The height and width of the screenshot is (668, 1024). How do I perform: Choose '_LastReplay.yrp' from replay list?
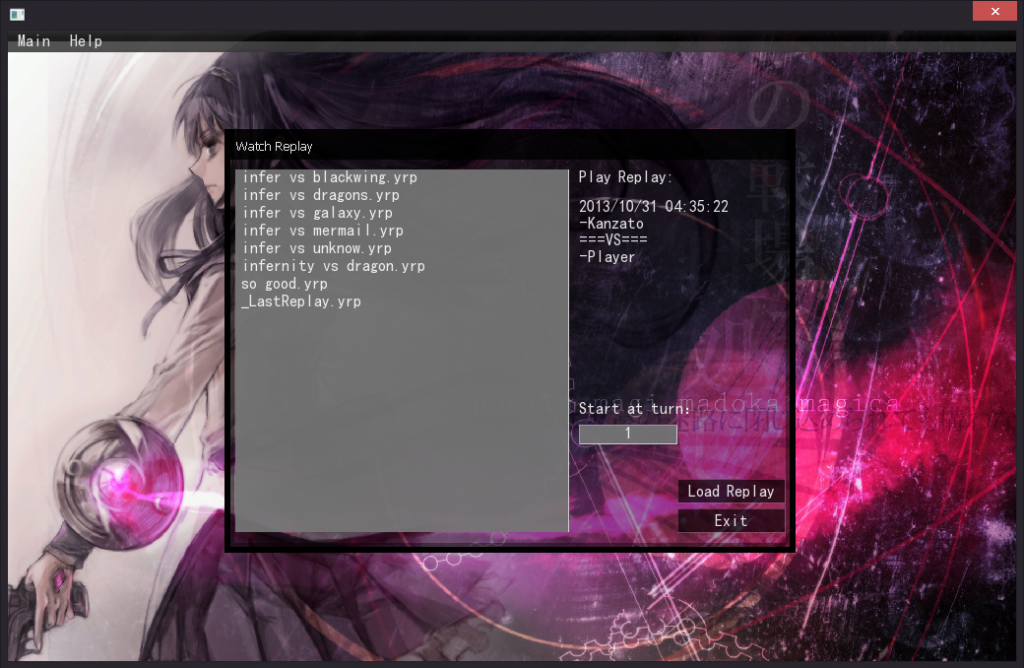(x=301, y=301)
